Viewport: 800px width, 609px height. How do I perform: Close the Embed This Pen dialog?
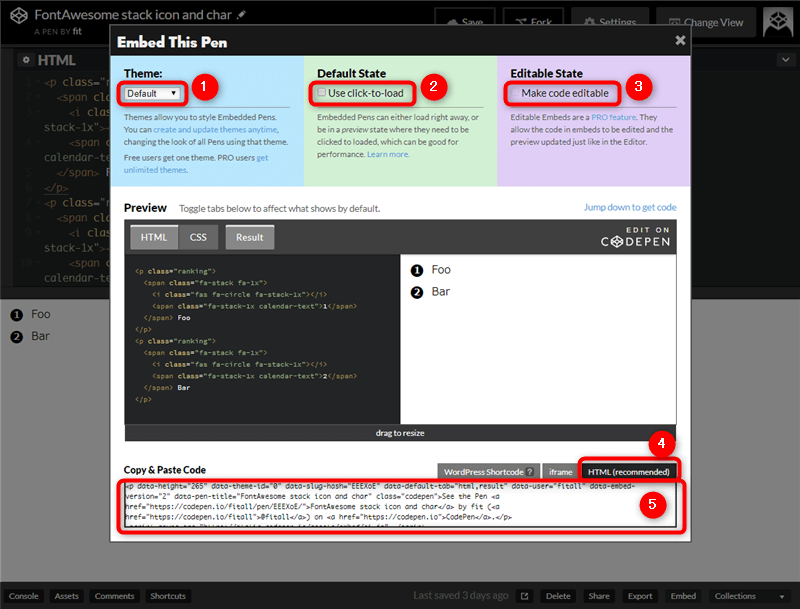pyautogui.click(x=680, y=41)
